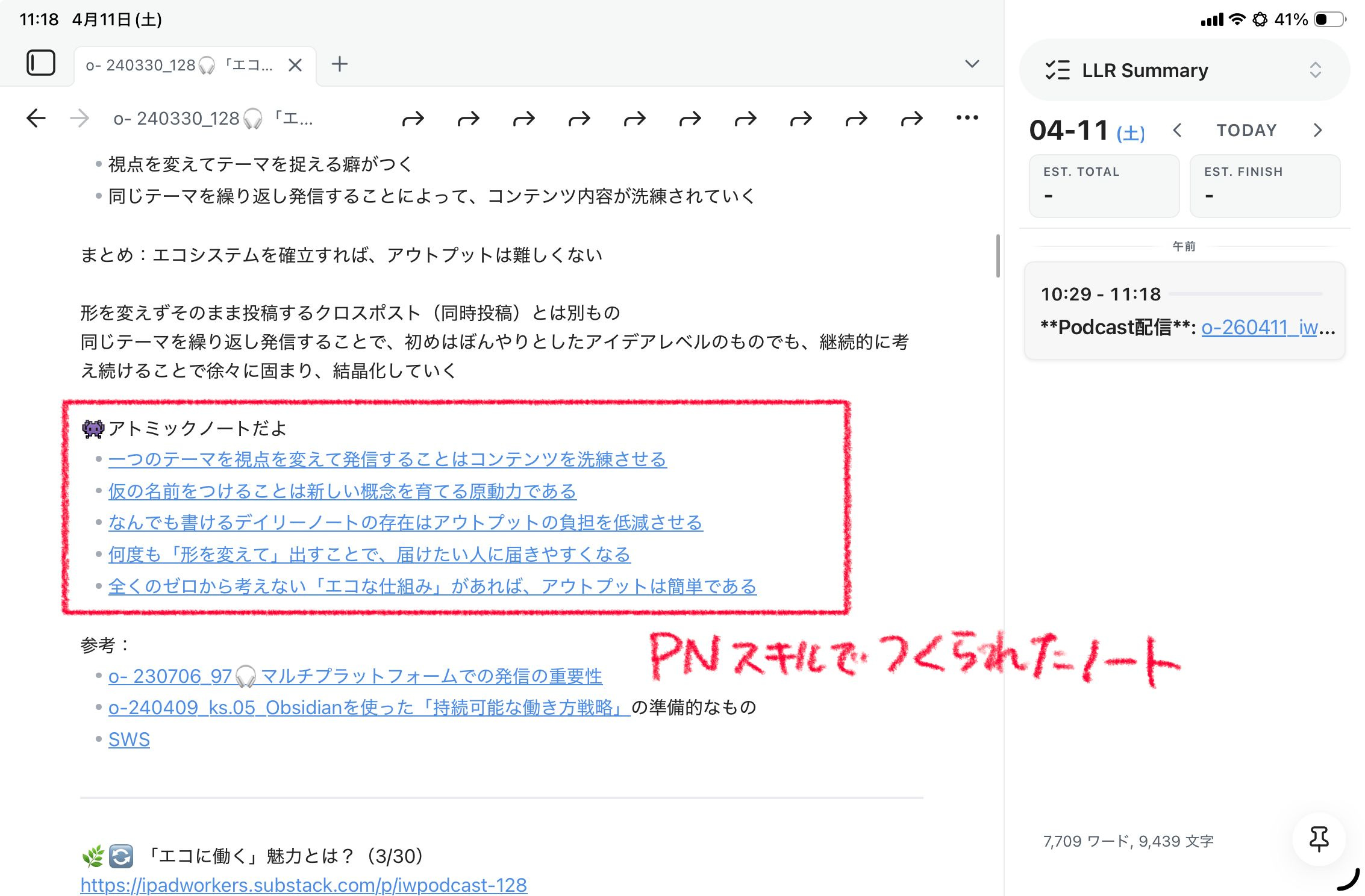Go to next day in summary
This screenshot has height=896, width=1365.
pyautogui.click(x=1317, y=130)
